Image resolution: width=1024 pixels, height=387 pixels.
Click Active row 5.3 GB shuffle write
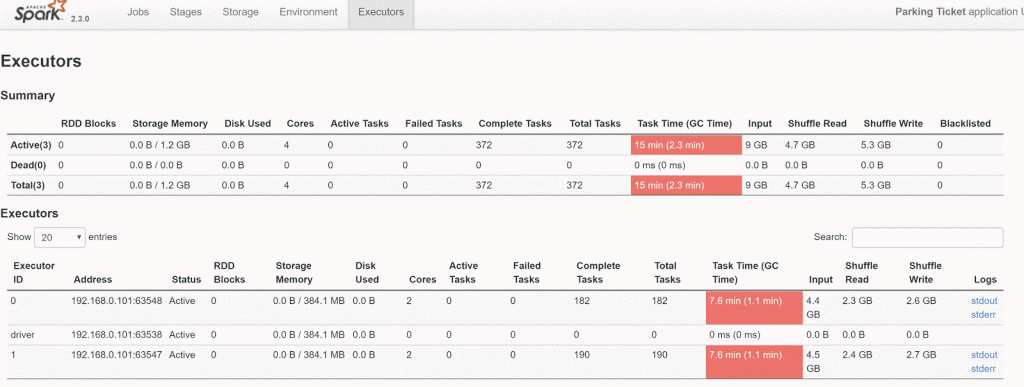click(876, 145)
